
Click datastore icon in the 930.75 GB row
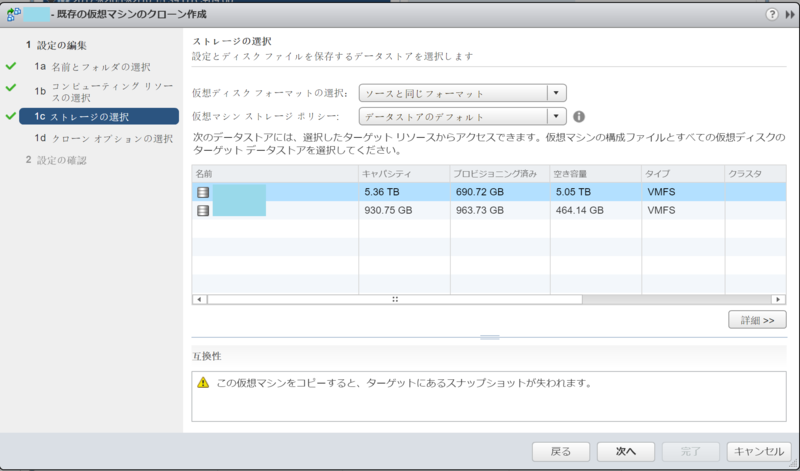(x=203, y=210)
